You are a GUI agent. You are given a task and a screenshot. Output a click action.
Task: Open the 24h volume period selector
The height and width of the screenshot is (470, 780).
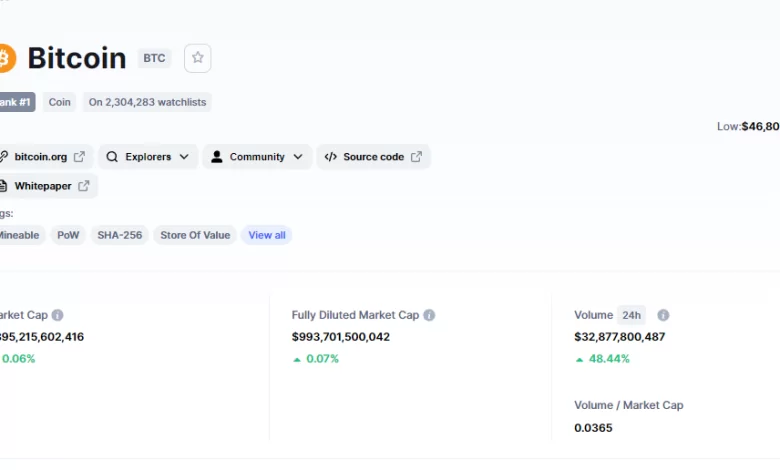point(631,315)
